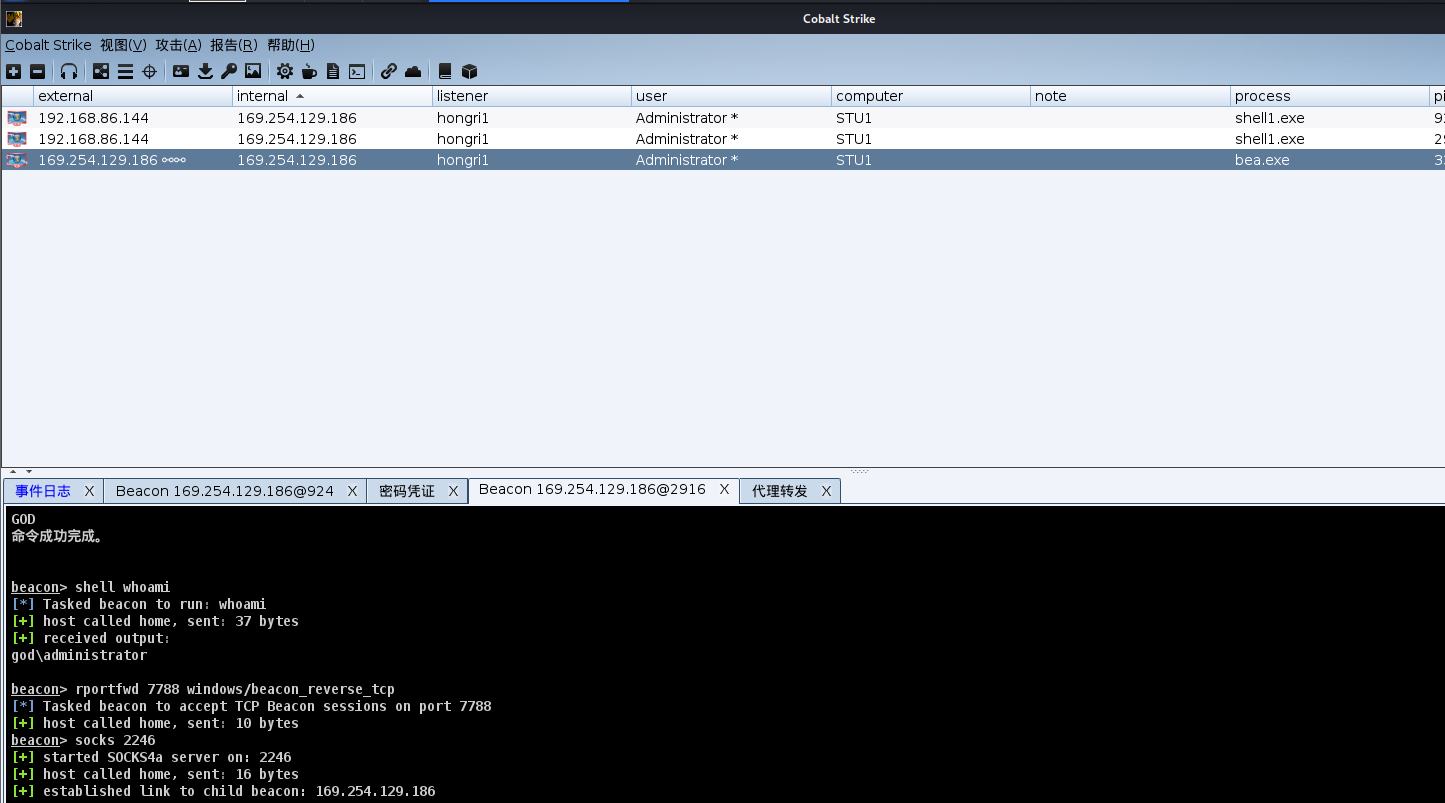Viewport: 1445px width, 803px height.
Task: Open the 报告(R) menu
Action: pos(234,45)
